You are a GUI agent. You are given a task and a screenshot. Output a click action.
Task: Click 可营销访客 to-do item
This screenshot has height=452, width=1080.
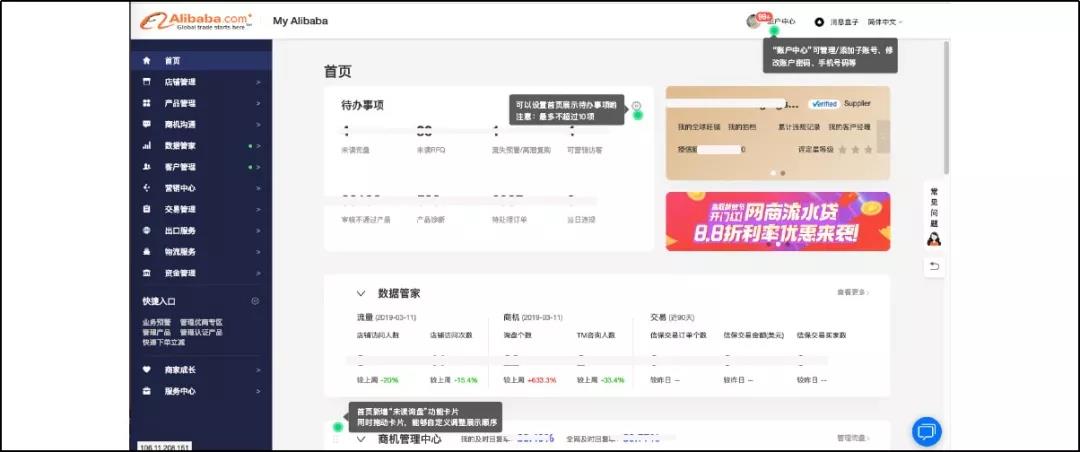(584, 150)
